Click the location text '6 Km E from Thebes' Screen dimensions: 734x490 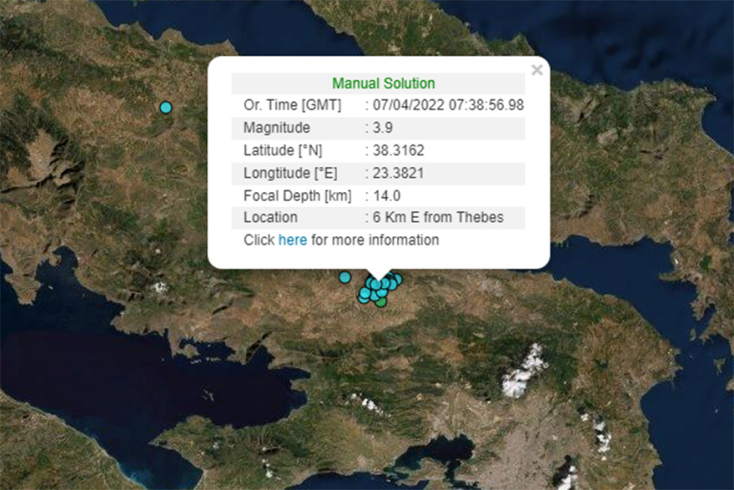(x=438, y=218)
